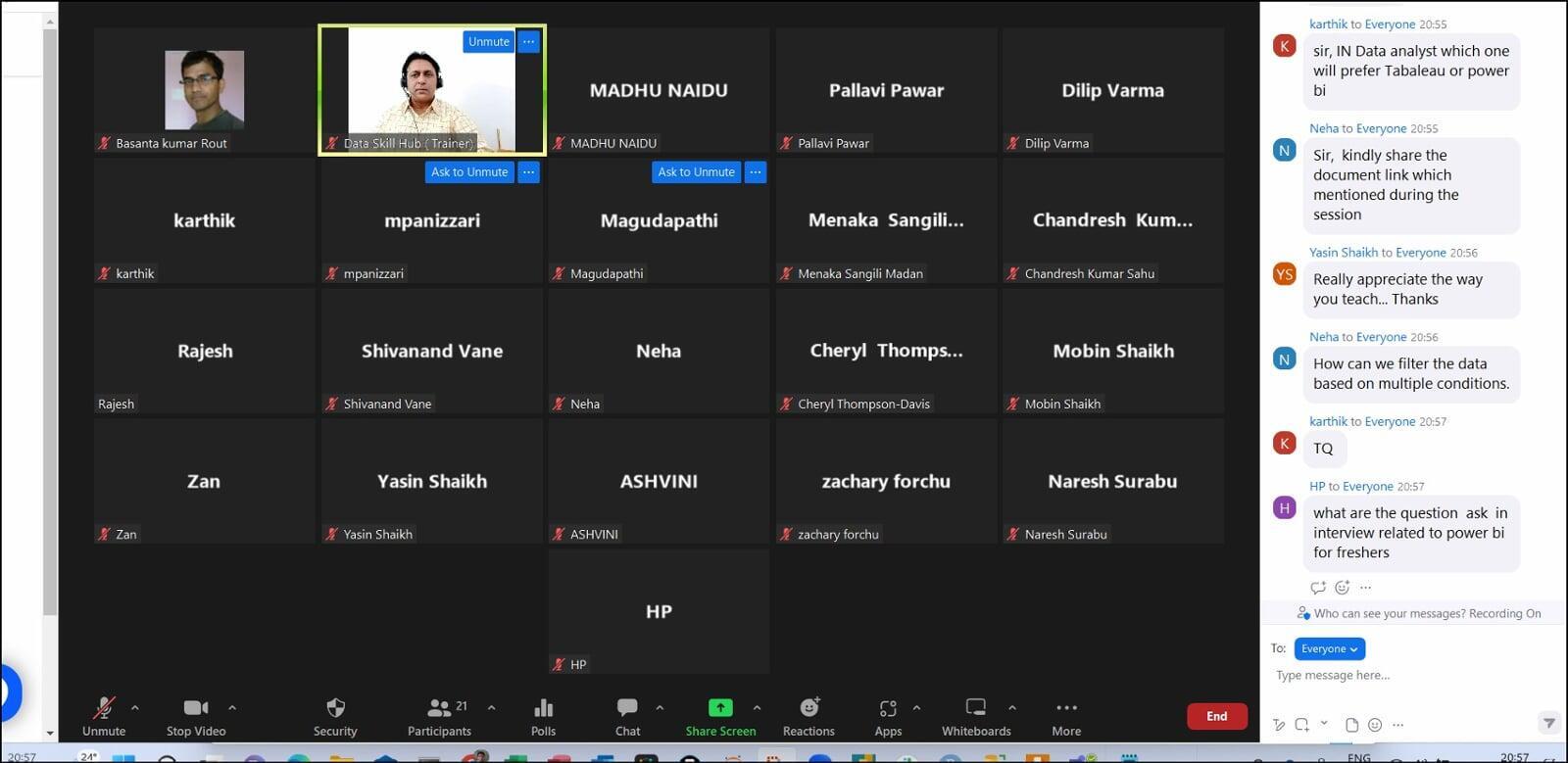Open the More menu in toolbar
This screenshot has width=1568, height=763.
pos(1066,716)
